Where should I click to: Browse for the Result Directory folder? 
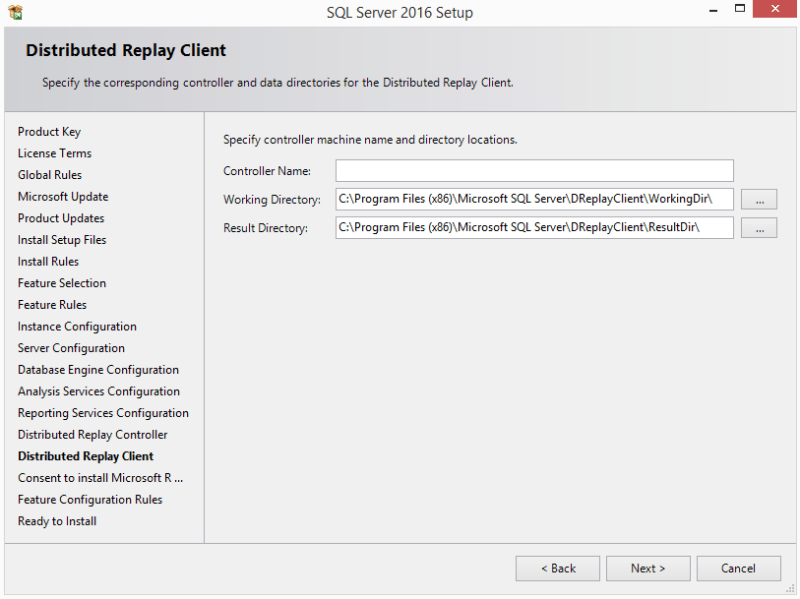(x=759, y=228)
